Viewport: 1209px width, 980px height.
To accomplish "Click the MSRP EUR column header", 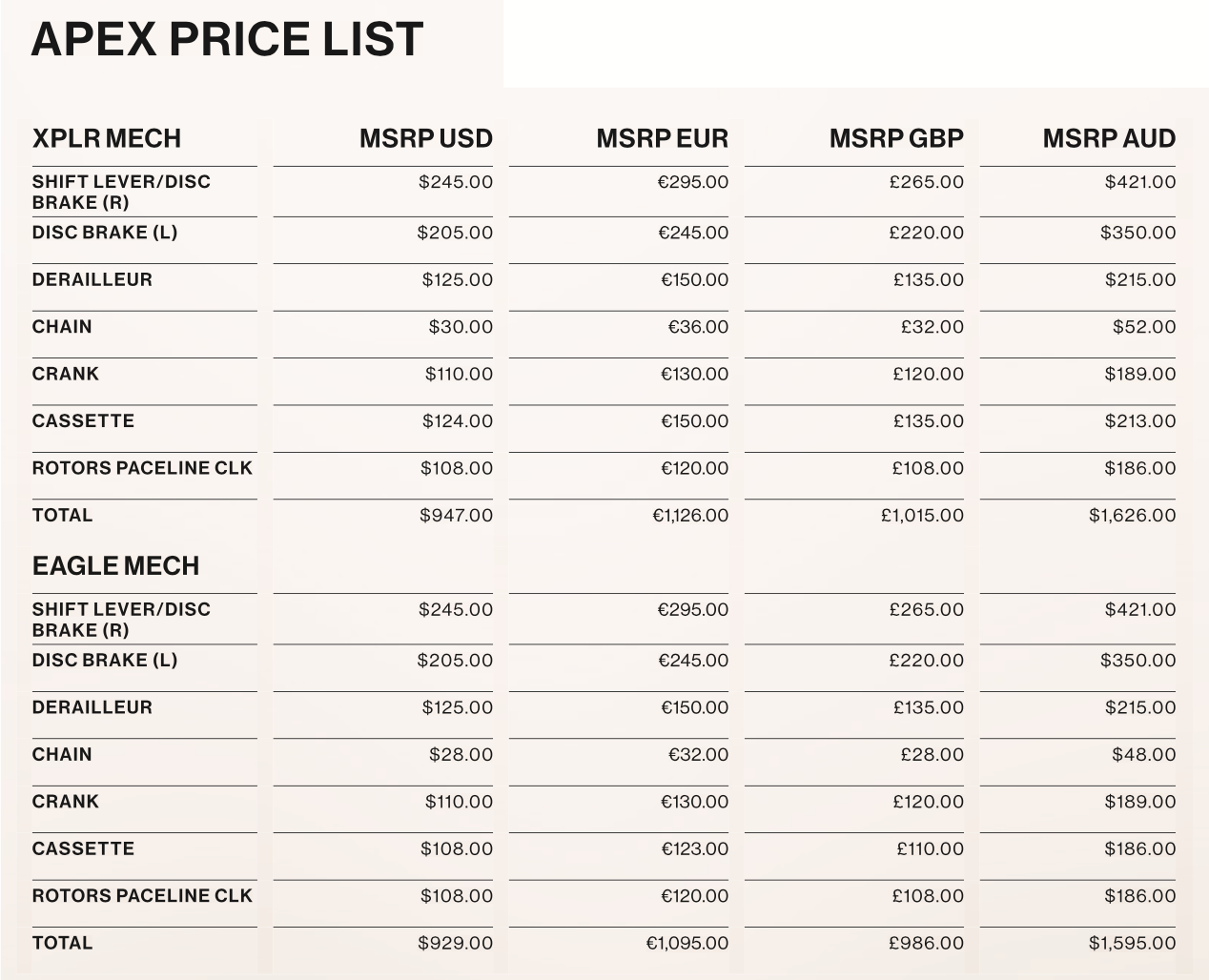I will [662, 139].
